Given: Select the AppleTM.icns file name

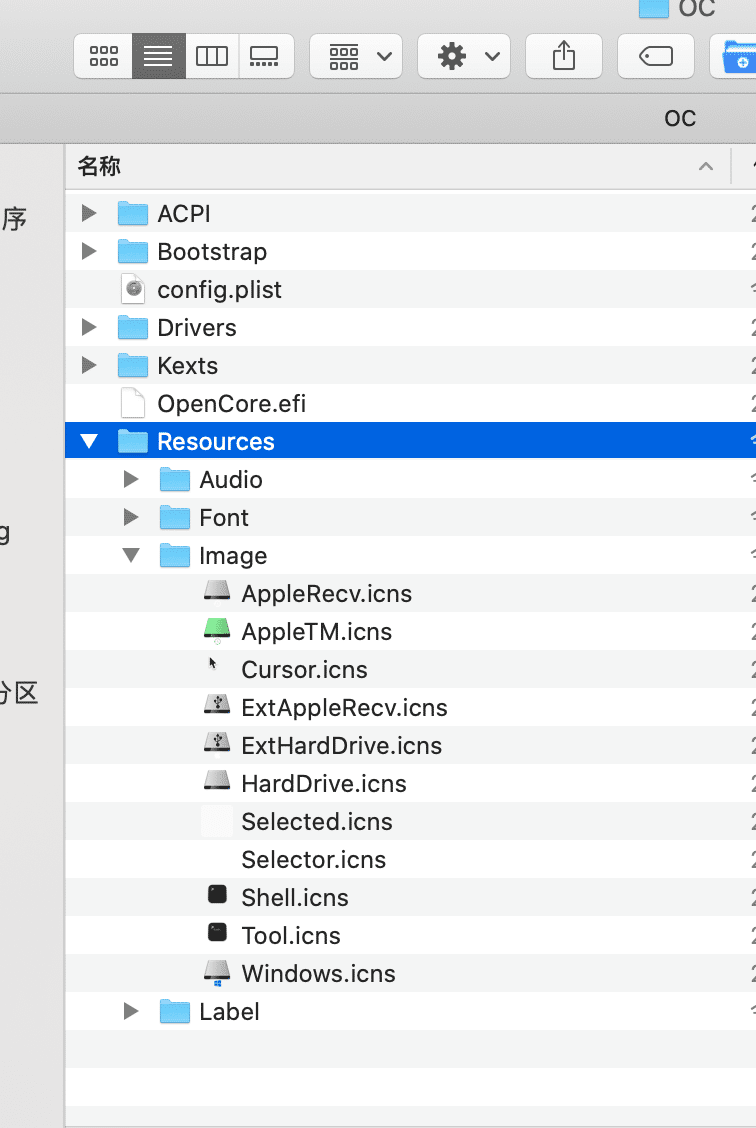Looking at the screenshot, I should pyautogui.click(x=316, y=632).
